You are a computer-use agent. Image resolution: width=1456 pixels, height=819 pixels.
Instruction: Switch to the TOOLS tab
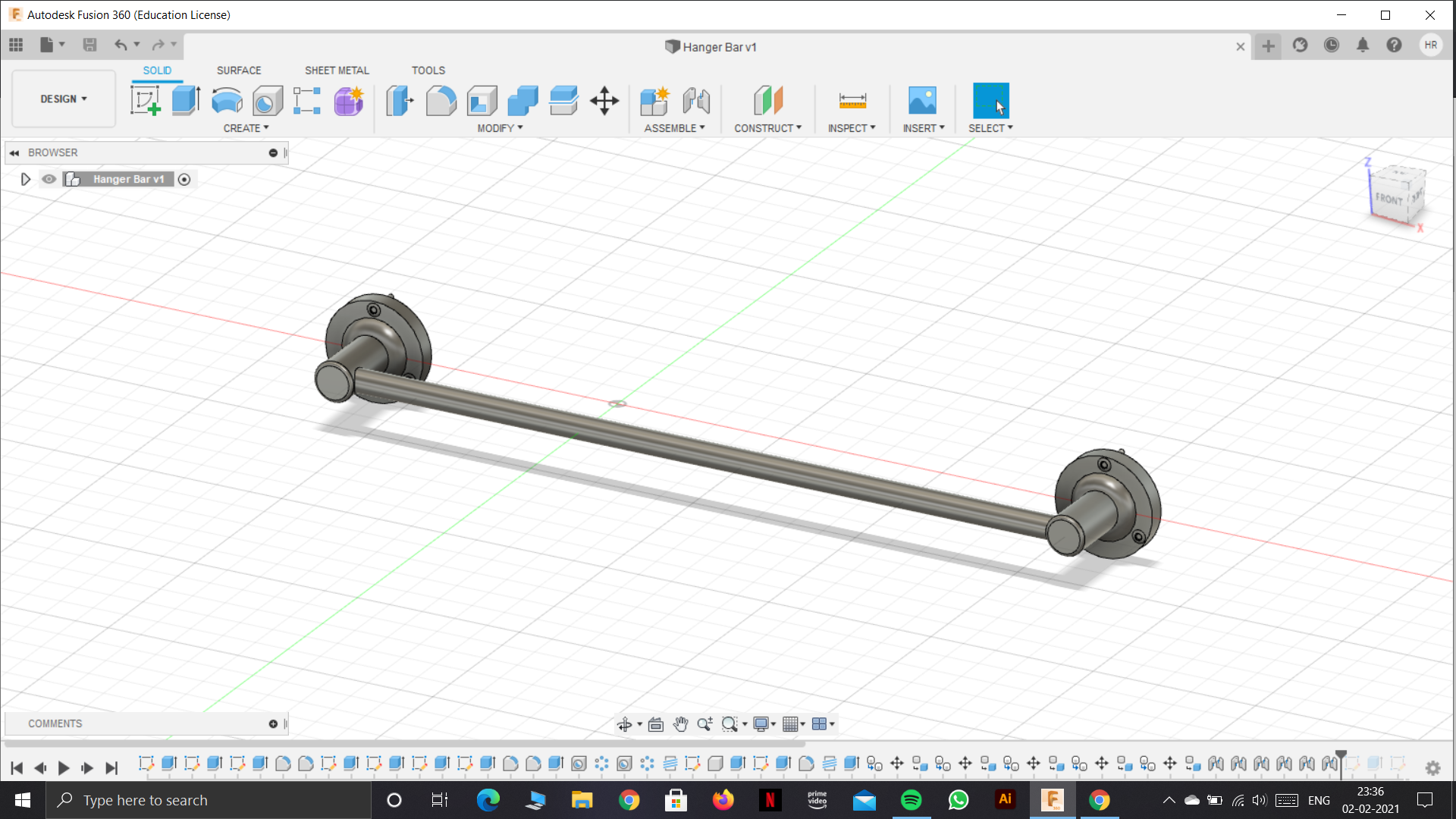click(x=428, y=71)
